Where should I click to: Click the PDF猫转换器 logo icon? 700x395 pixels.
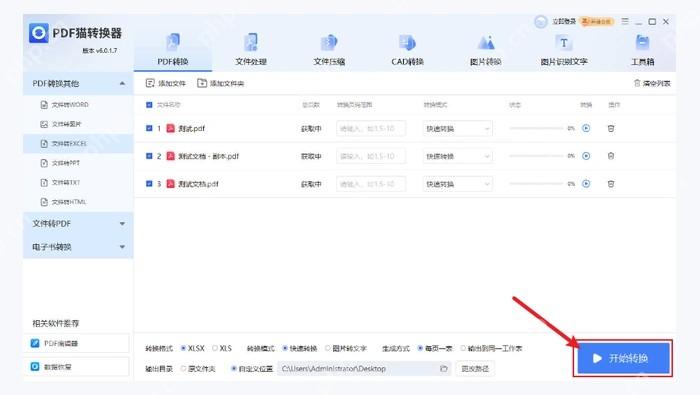[x=39, y=33]
